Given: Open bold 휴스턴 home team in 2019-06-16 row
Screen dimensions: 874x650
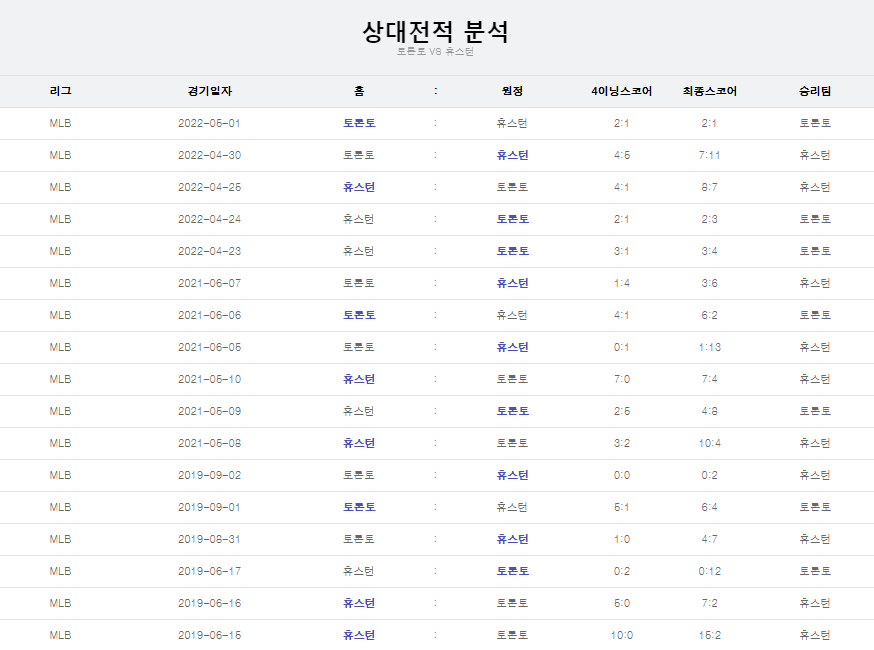Looking at the screenshot, I should [x=359, y=603].
